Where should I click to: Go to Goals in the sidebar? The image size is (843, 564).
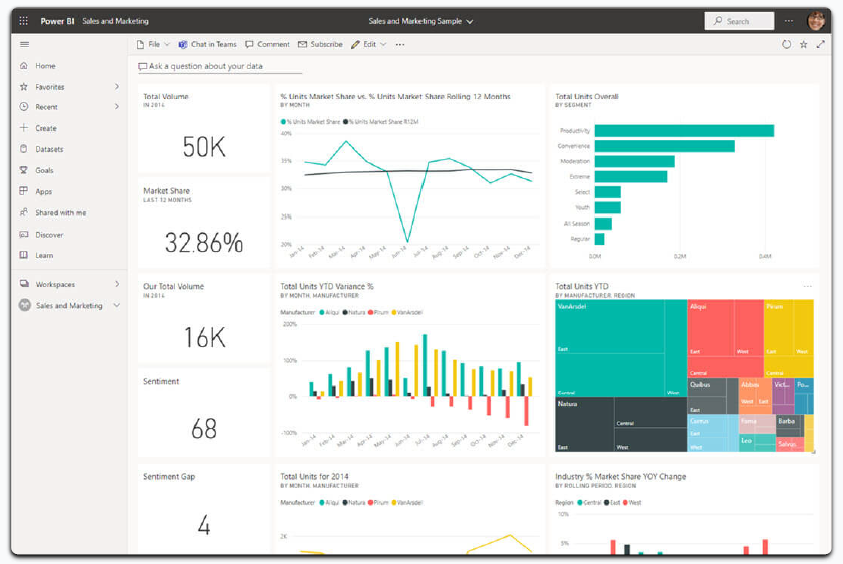[x=44, y=170]
